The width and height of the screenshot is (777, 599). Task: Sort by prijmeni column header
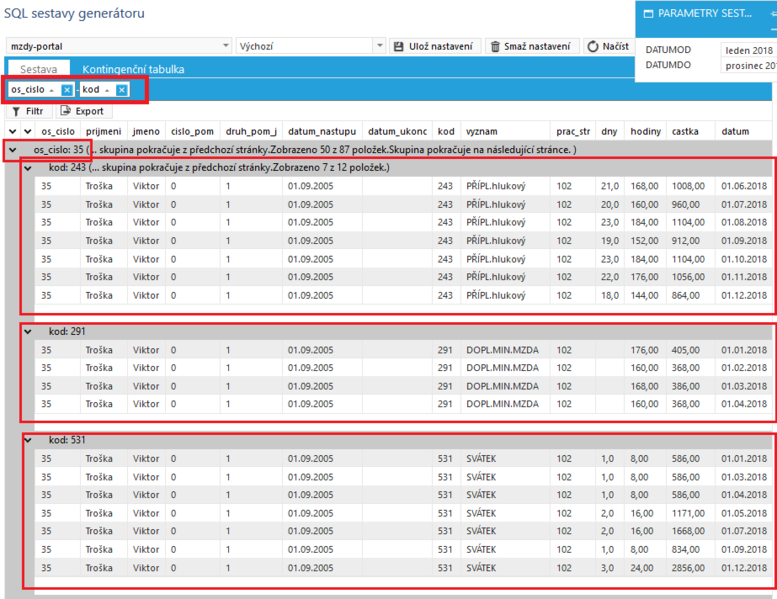coord(104,131)
